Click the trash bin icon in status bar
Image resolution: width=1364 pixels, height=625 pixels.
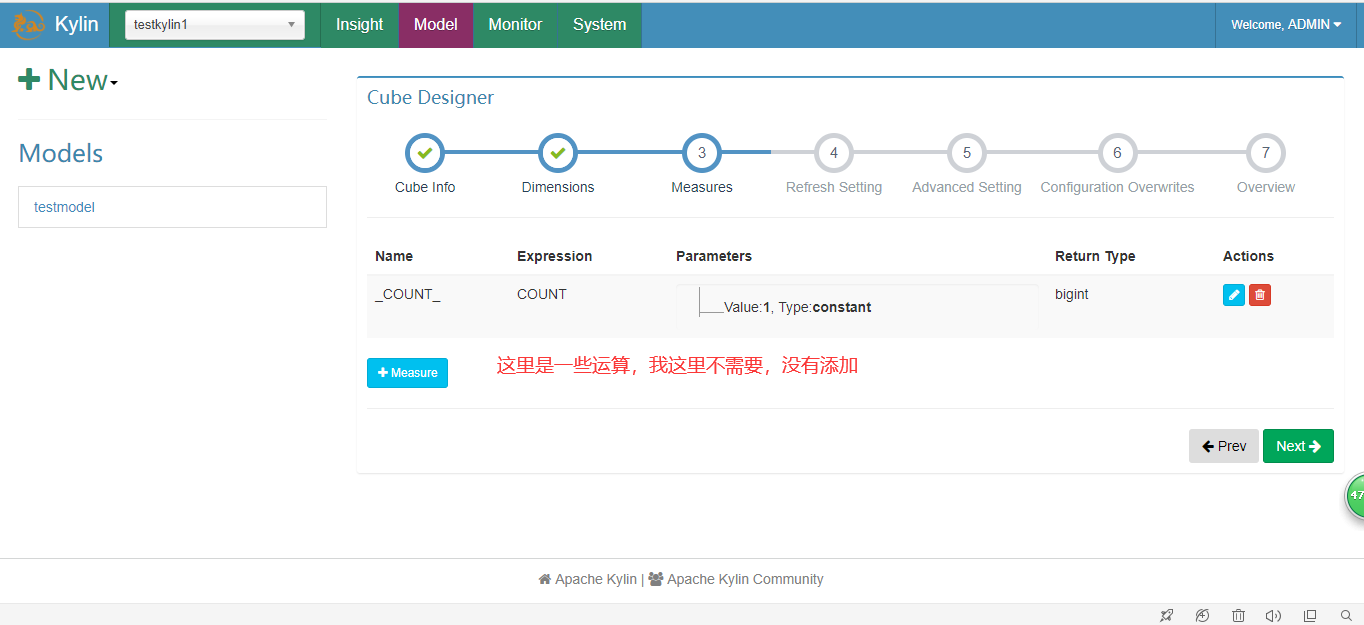1238,615
